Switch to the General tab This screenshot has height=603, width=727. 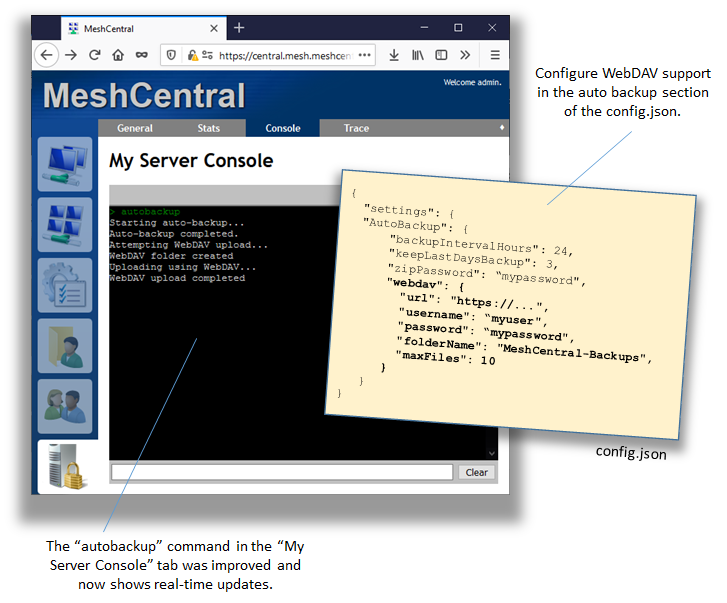tap(134, 128)
